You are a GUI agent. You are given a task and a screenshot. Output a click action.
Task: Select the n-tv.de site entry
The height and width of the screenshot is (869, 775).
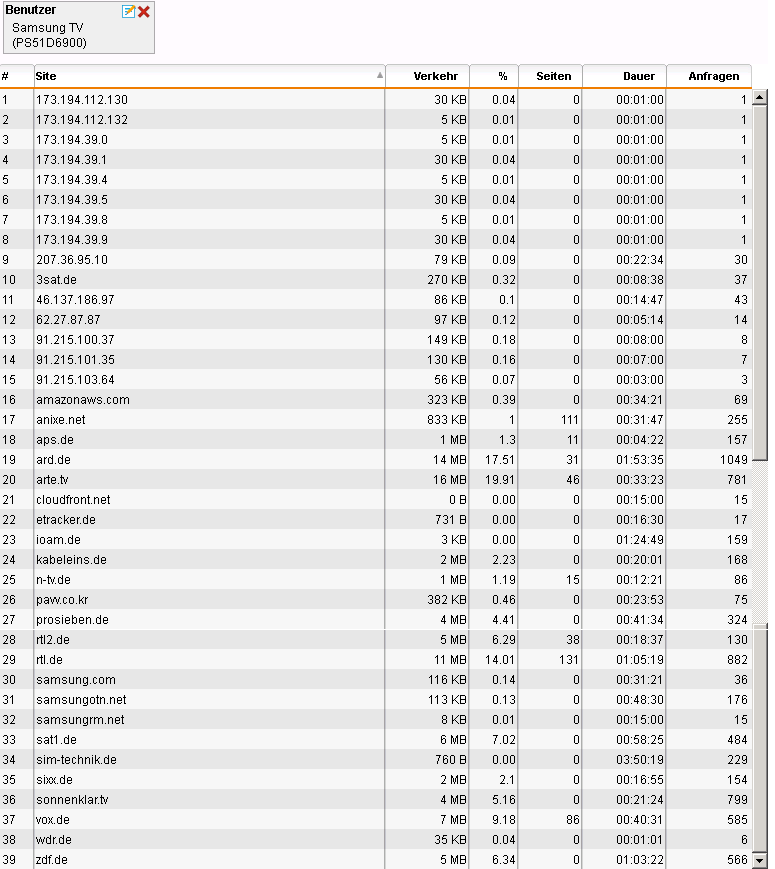tap(53, 580)
